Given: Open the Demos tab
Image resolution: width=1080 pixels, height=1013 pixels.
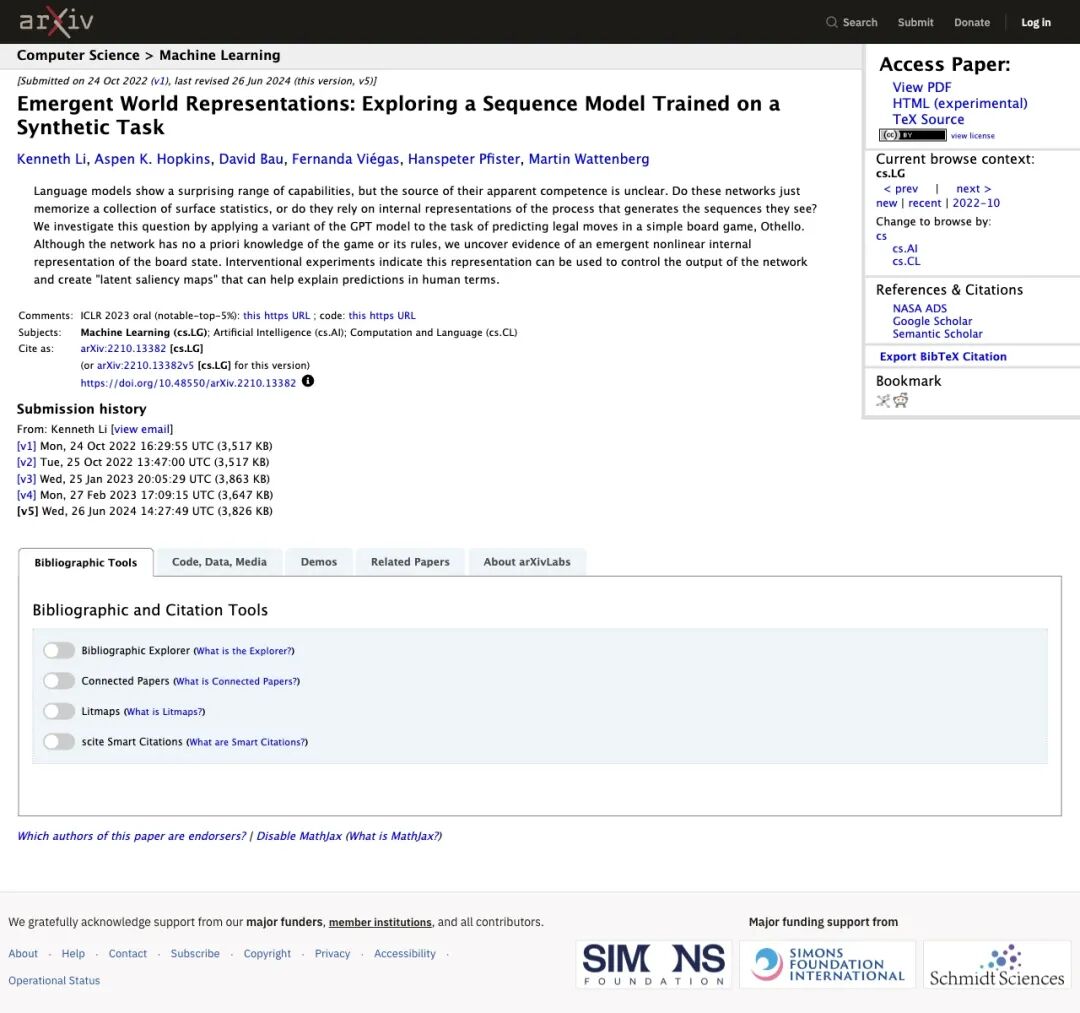Looking at the screenshot, I should click(319, 562).
